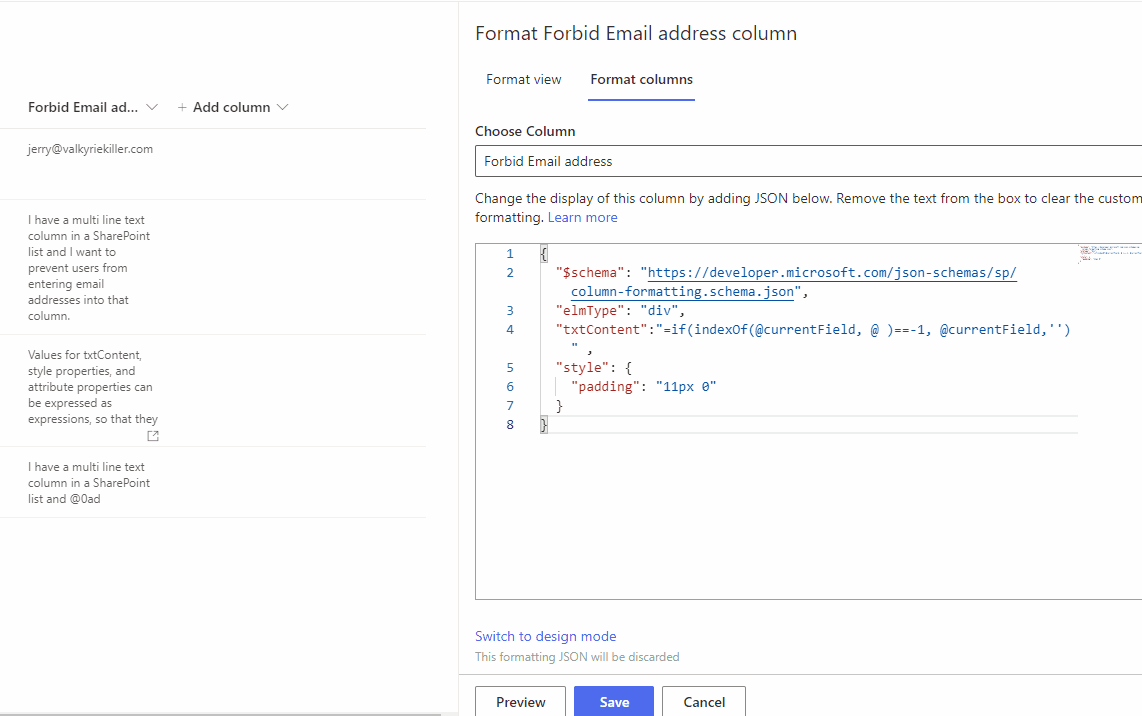Click the Save button

click(613, 701)
